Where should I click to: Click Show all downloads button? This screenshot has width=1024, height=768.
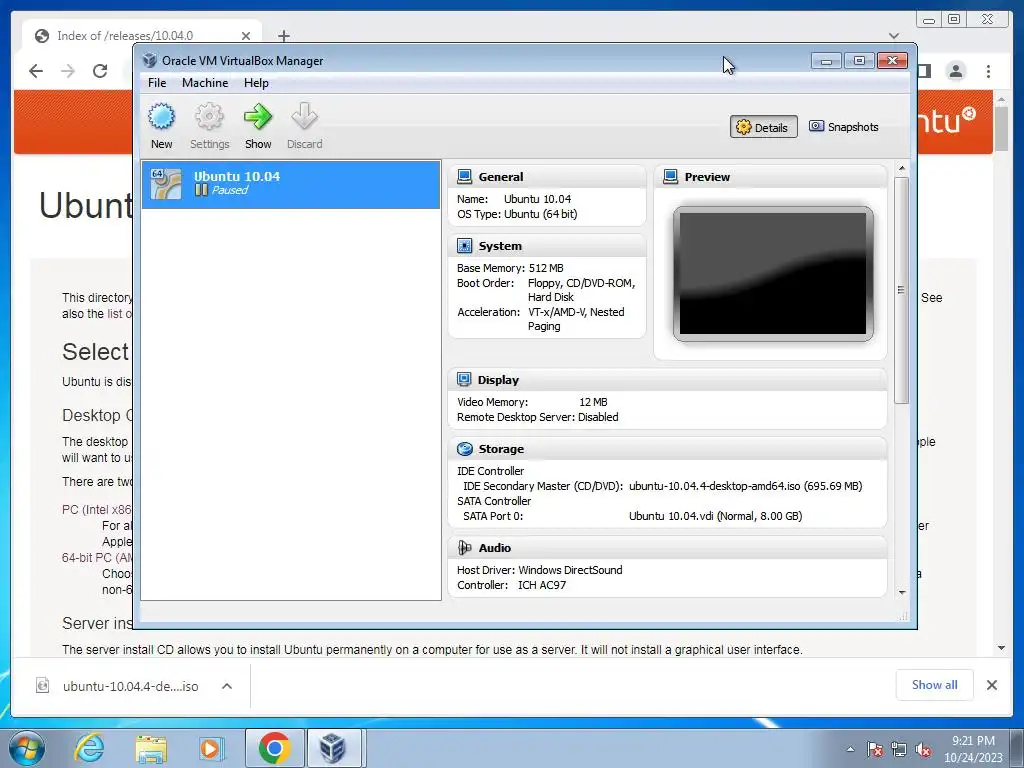[935, 684]
